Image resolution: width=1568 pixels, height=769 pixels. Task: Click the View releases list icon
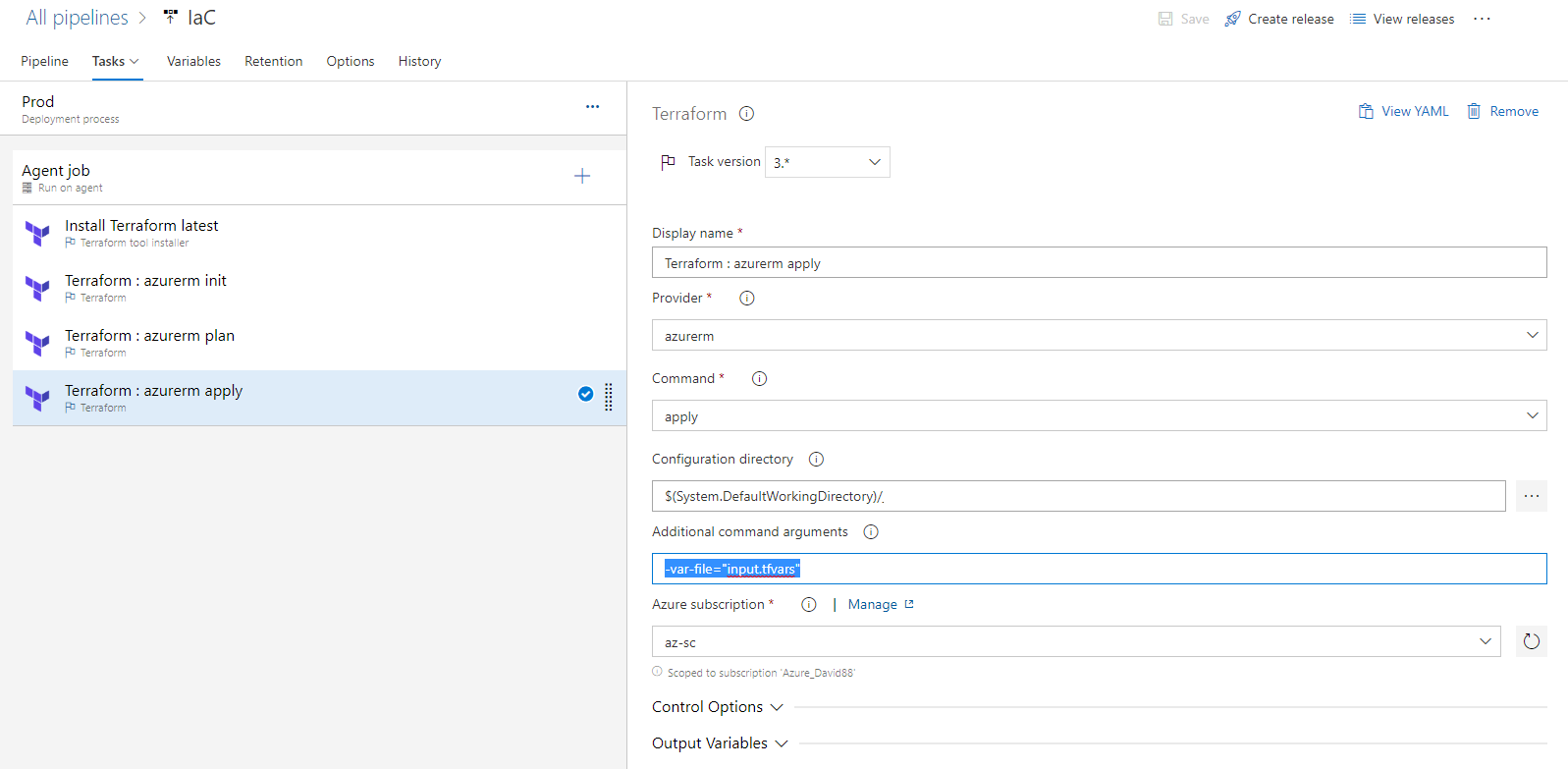[x=1358, y=19]
